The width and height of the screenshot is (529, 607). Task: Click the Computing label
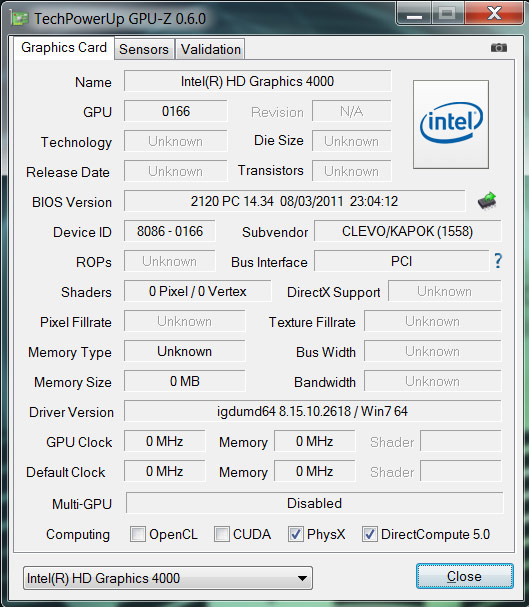[78, 535]
